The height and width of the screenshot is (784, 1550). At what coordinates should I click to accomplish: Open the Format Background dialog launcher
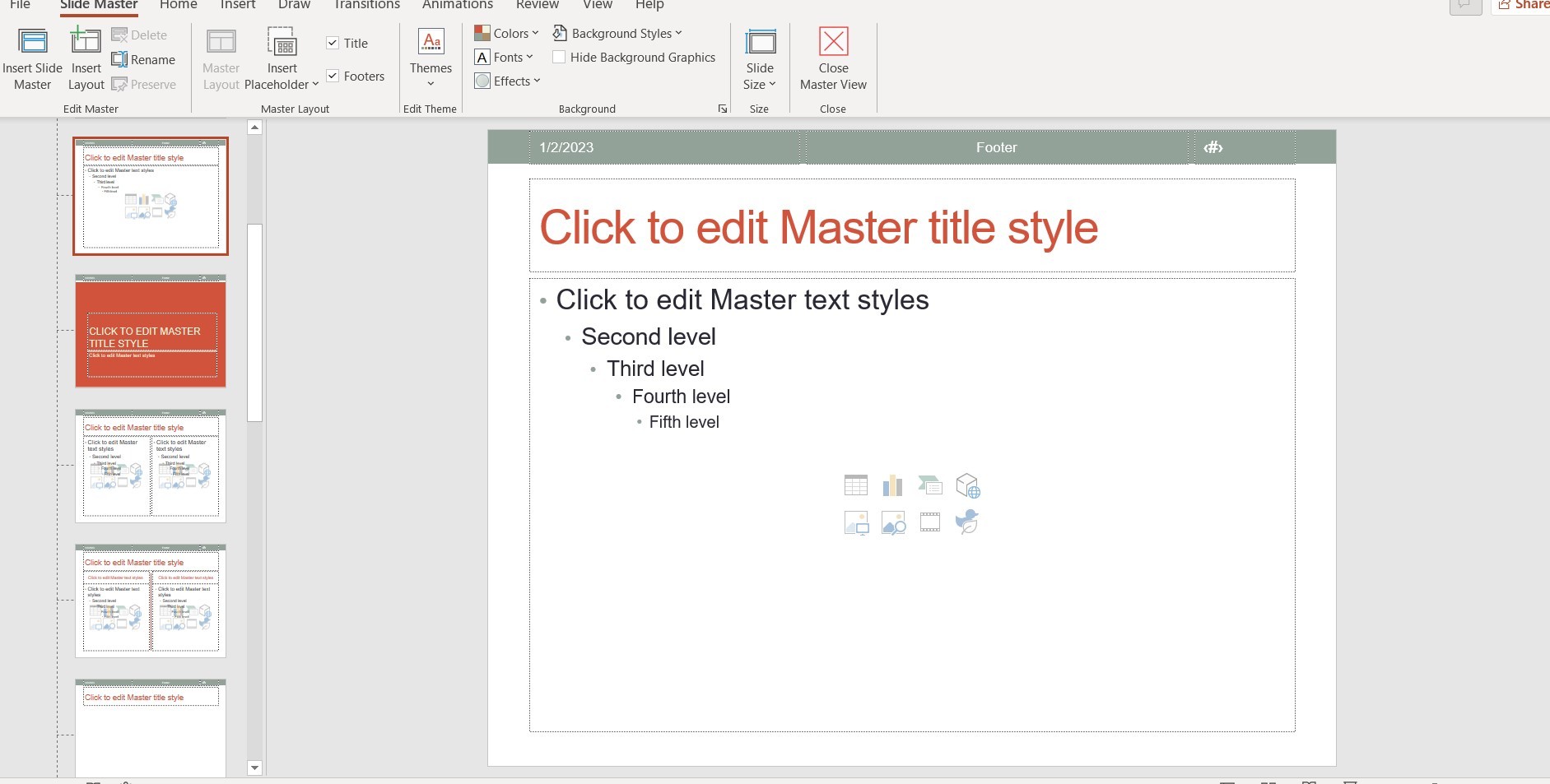(723, 109)
